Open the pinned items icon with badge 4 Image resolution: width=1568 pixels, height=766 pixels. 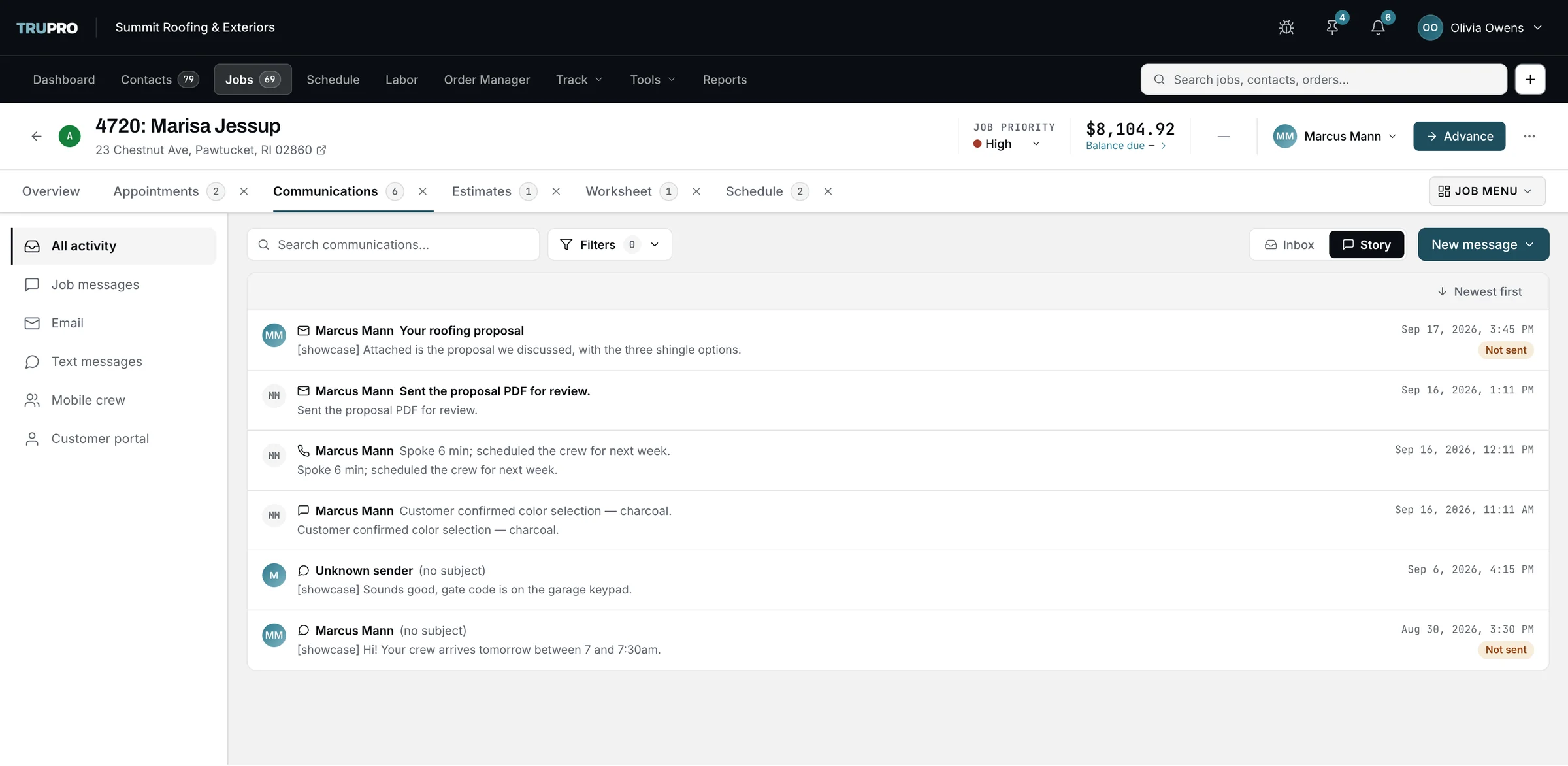pyautogui.click(x=1332, y=27)
